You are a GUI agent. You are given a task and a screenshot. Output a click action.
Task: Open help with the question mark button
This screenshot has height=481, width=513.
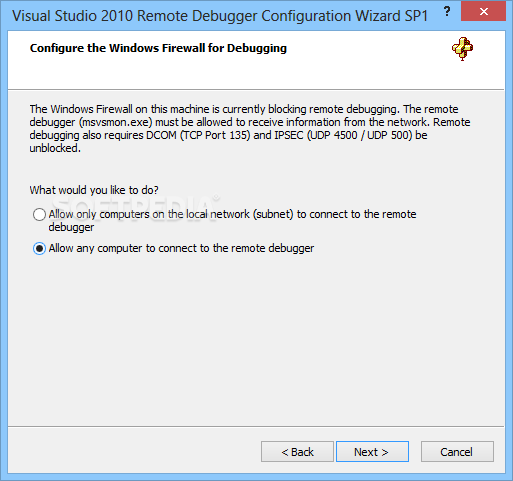click(447, 12)
